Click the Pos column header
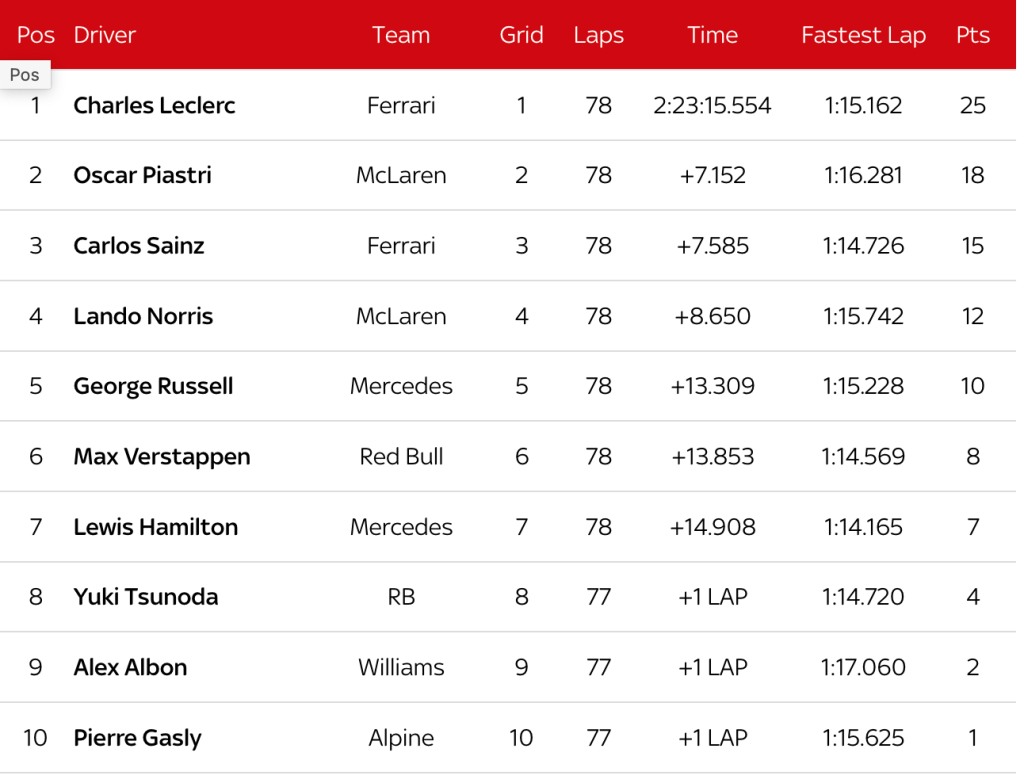This screenshot has height=783, width=1024. [36, 35]
